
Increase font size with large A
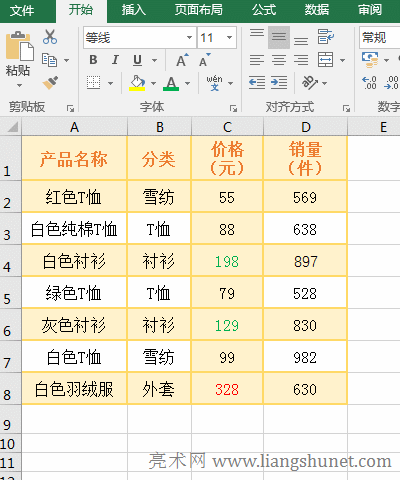(182, 60)
